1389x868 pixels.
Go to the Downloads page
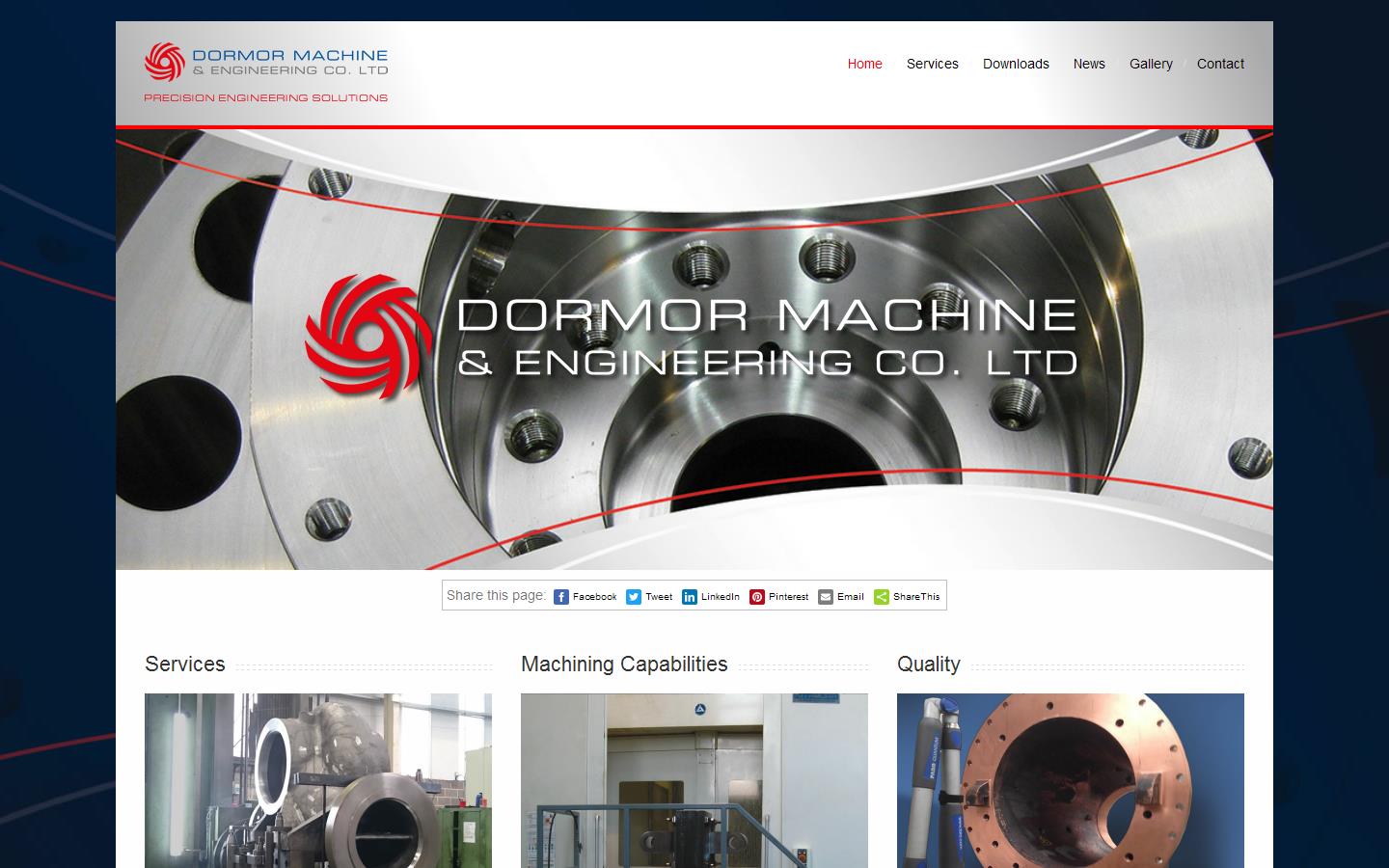point(1016,64)
